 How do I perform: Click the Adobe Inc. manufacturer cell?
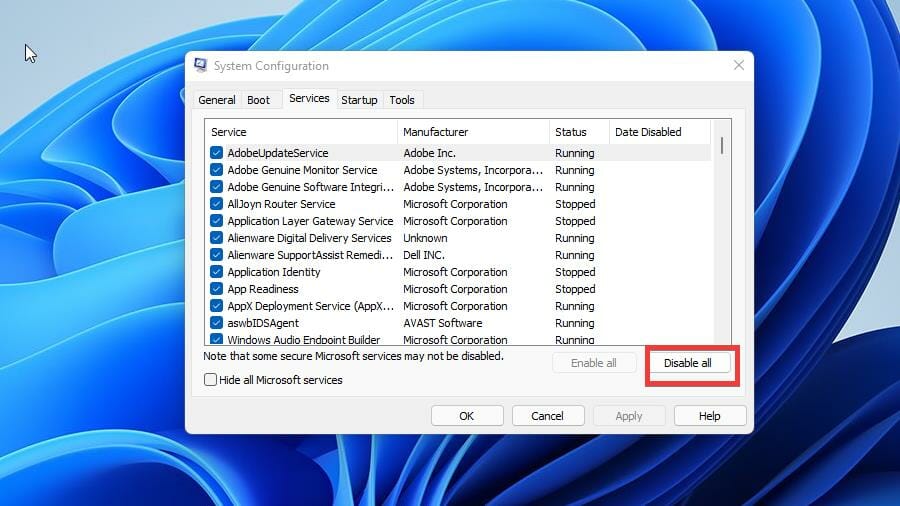tap(429, 153)
